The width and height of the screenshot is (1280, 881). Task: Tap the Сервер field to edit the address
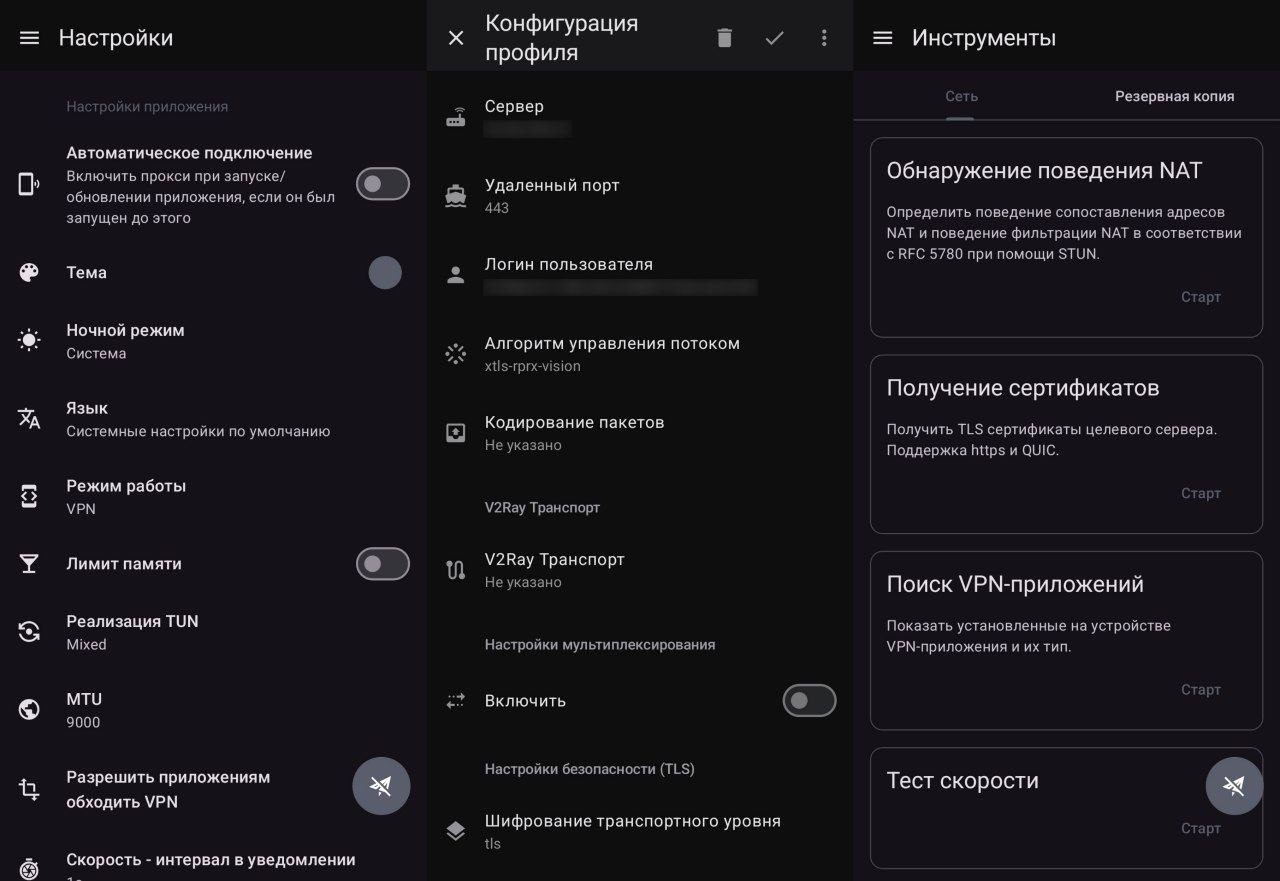click(x=600, y=116)
